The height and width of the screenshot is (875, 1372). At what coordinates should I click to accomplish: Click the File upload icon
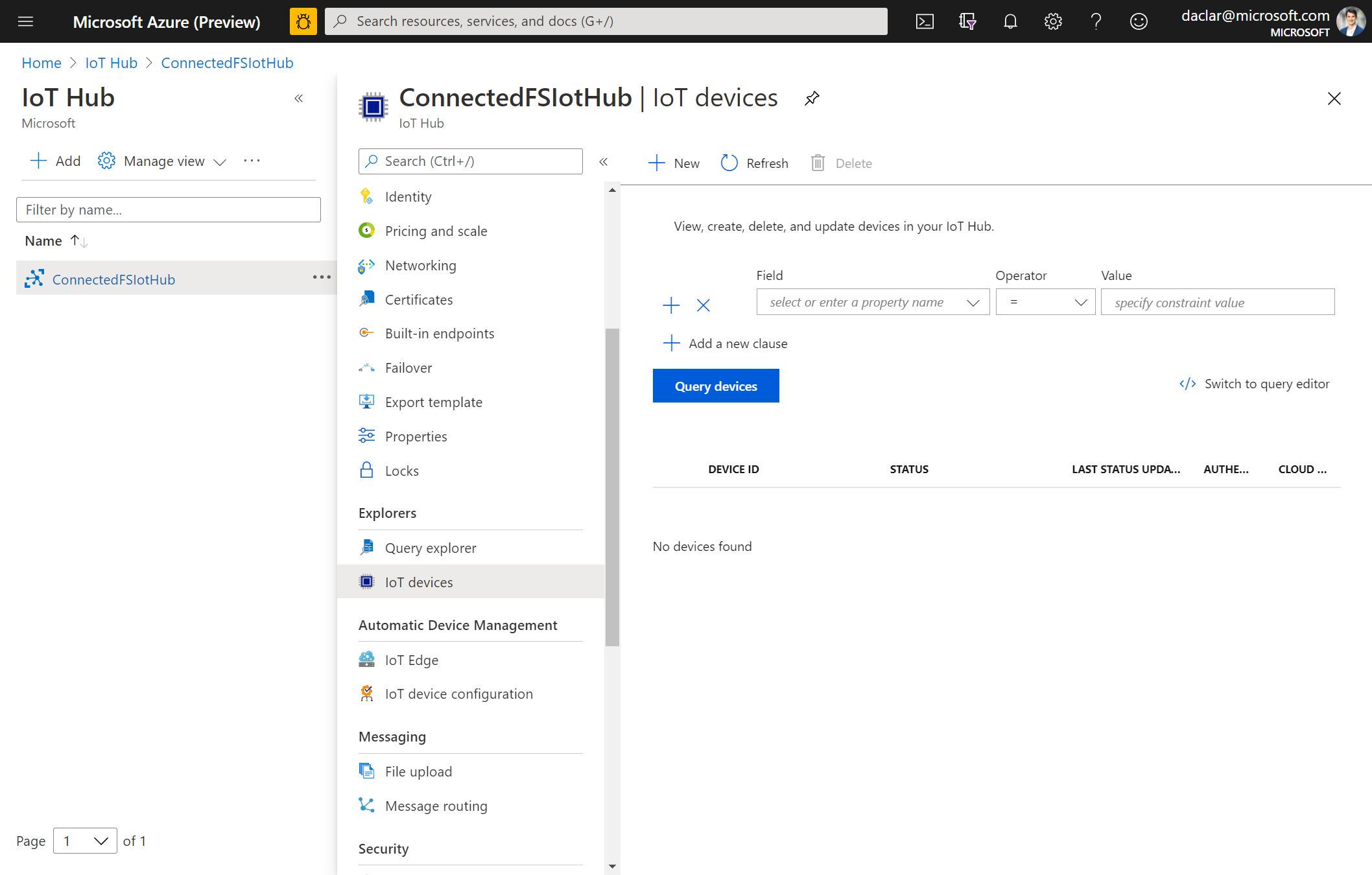(367, 771)
